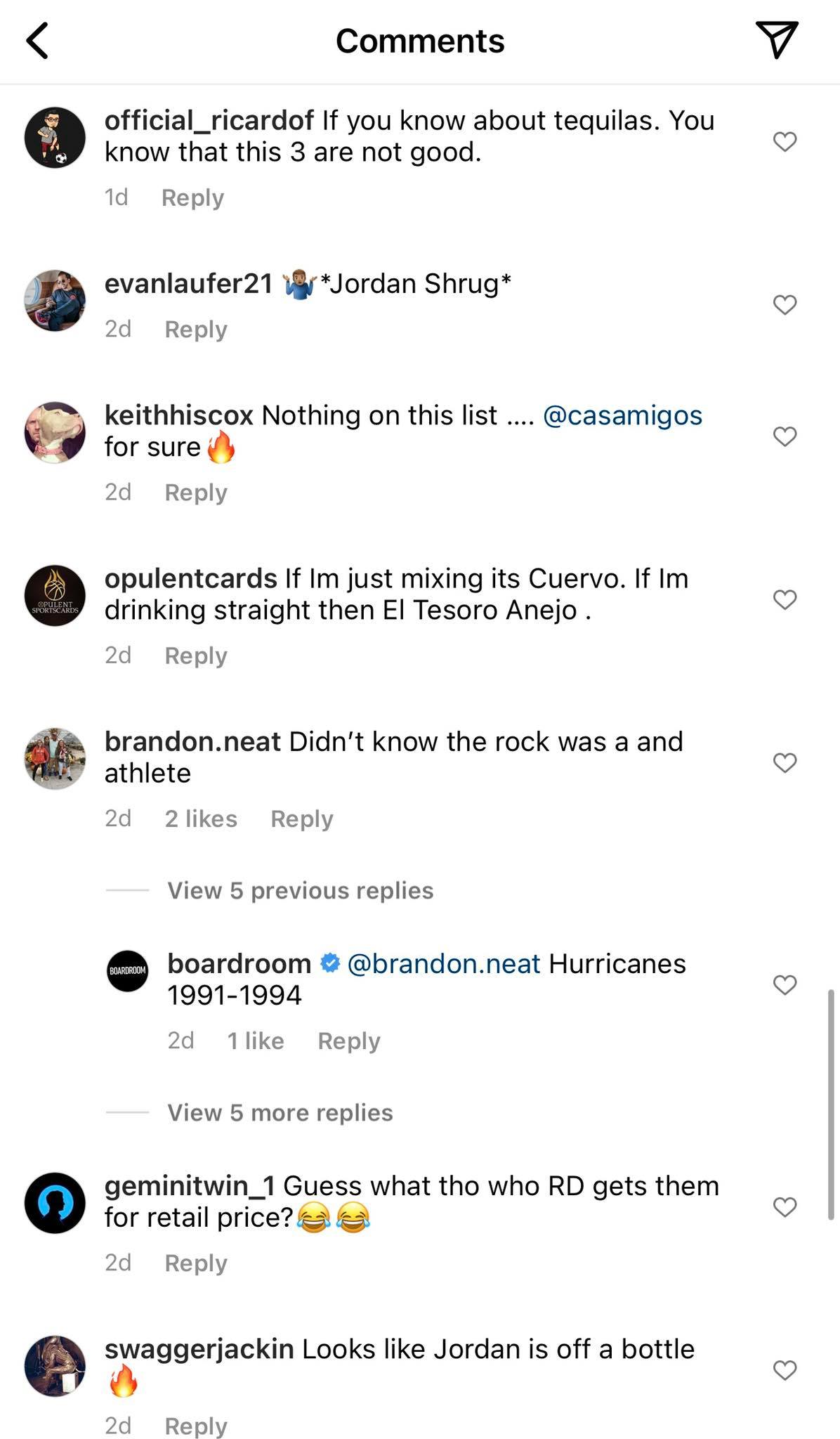
Task: Like opulentcards' Cuervo comment
Action: coord(785,599)
